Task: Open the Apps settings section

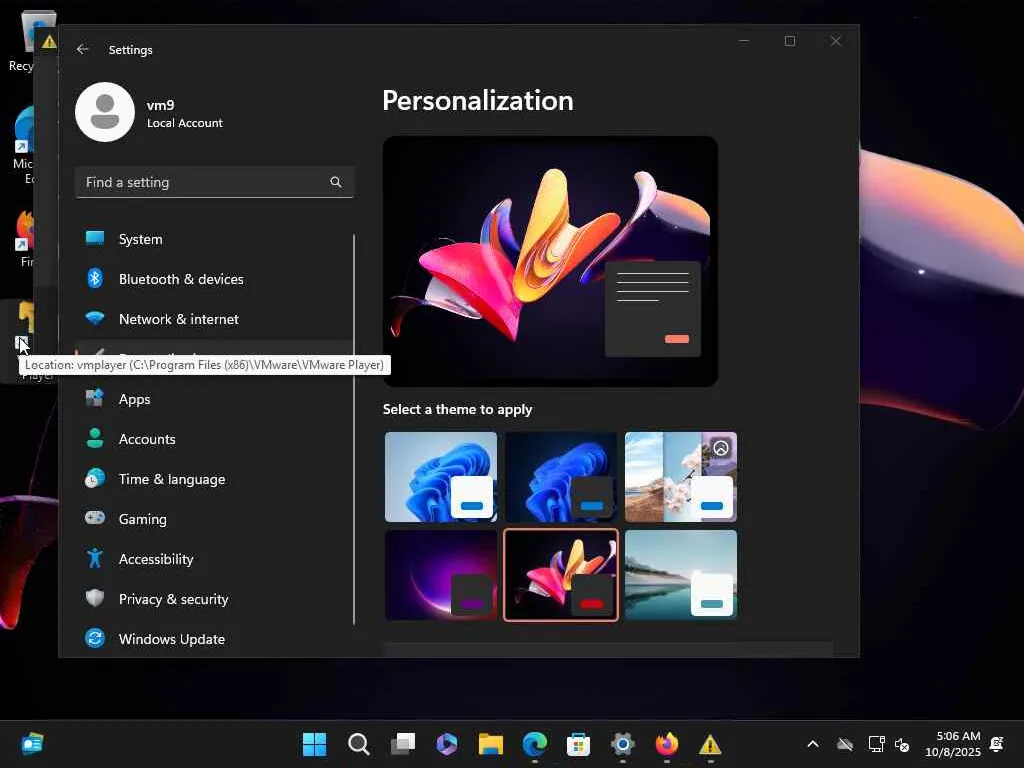Action: [x=134, y=399]
